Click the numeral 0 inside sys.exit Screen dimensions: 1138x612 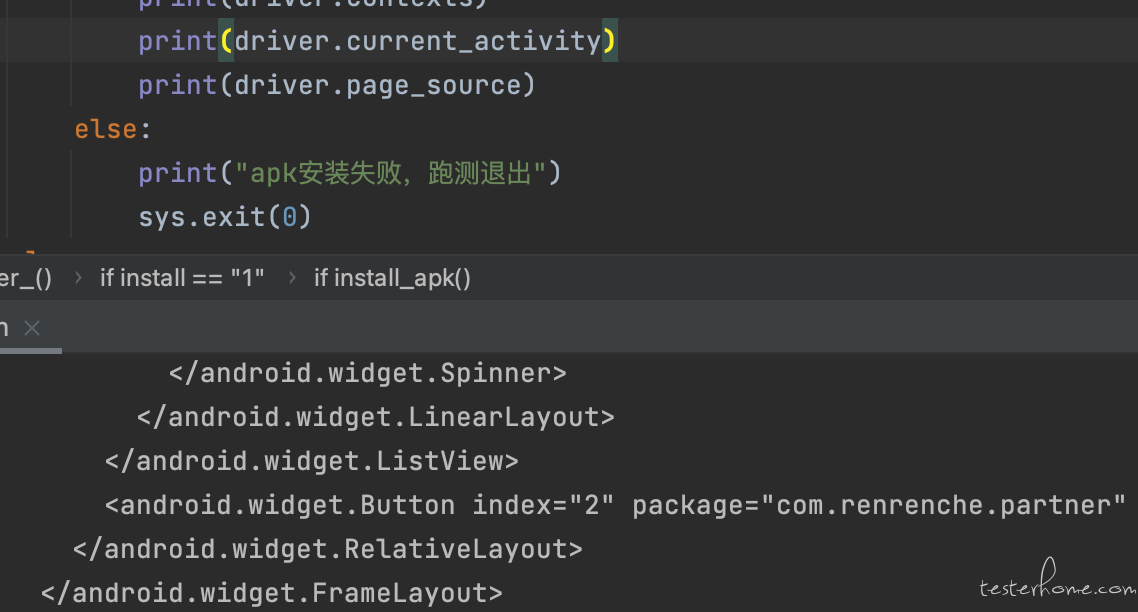click(290, 217)
